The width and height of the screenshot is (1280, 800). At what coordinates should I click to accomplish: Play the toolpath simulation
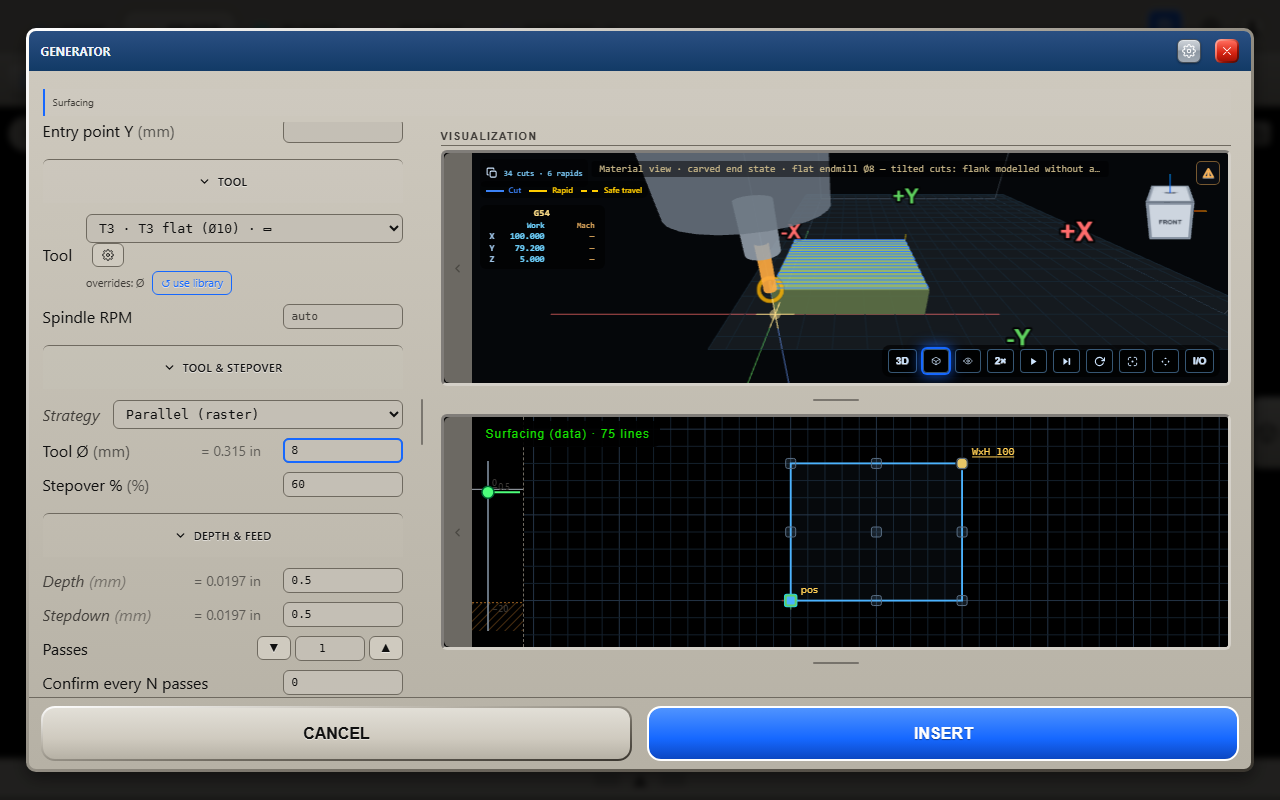[x=1034, y=361]
